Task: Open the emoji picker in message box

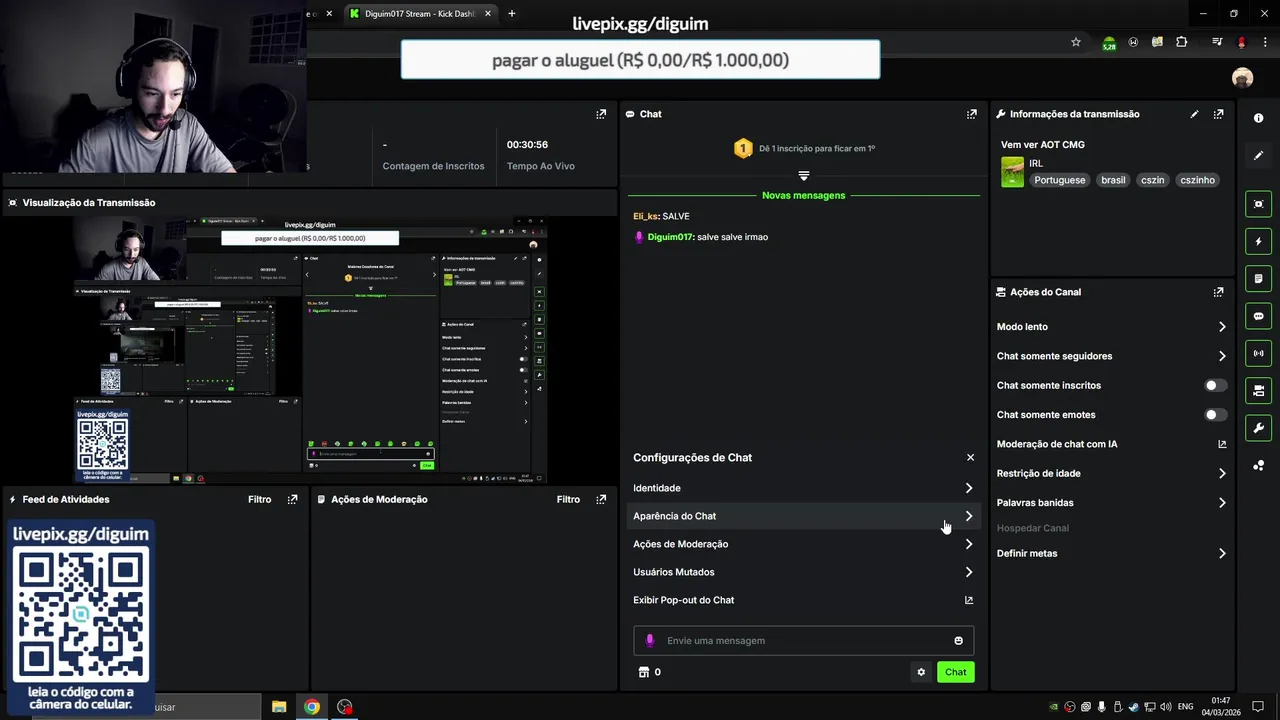Action: click(x=958, y=641)
